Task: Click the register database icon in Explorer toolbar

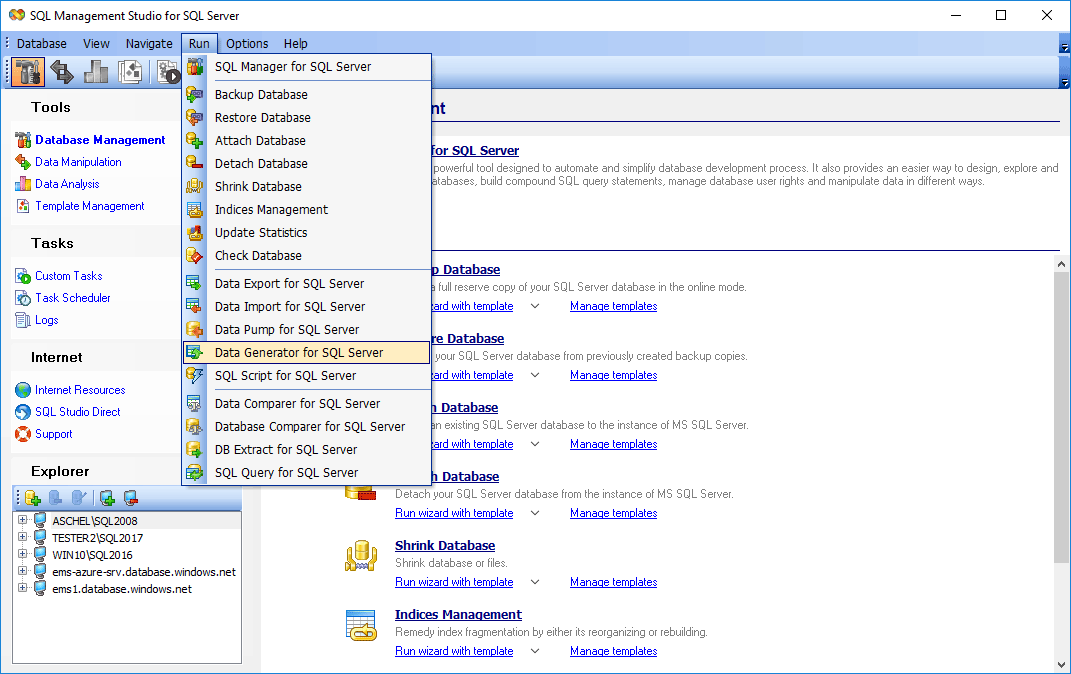Action: (x=32, y=498)
